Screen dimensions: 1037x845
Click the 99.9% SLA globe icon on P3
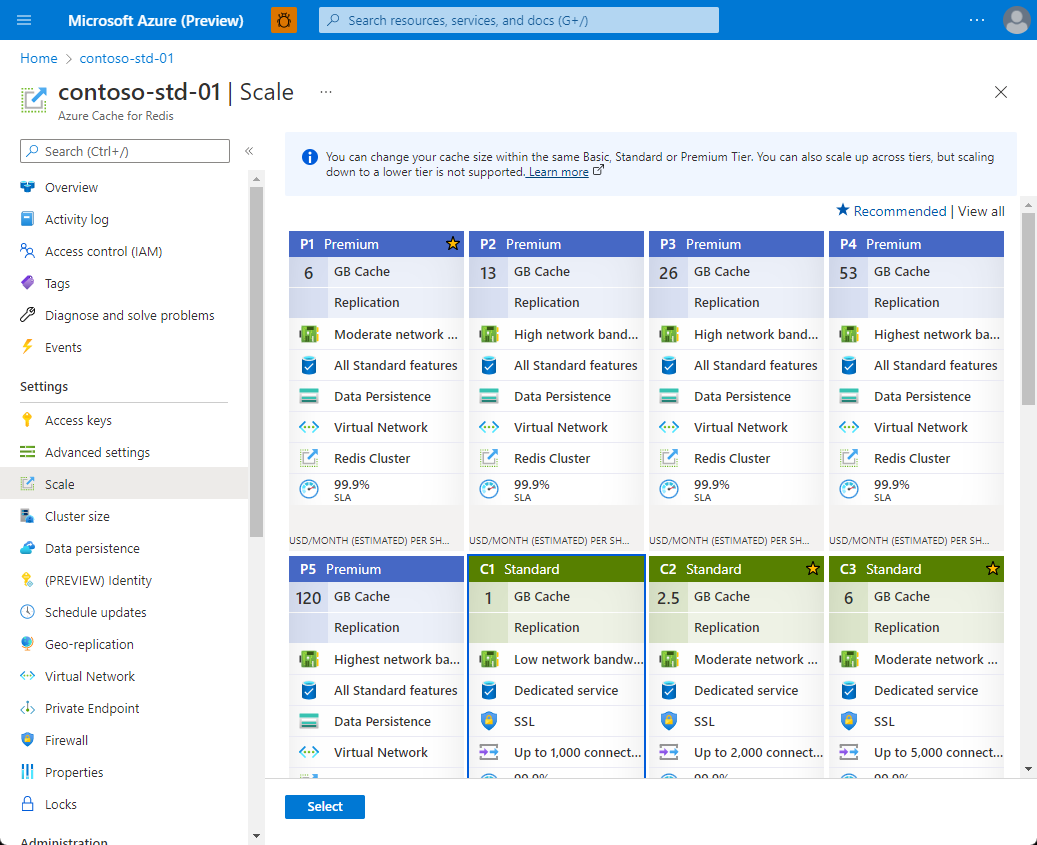668,488
